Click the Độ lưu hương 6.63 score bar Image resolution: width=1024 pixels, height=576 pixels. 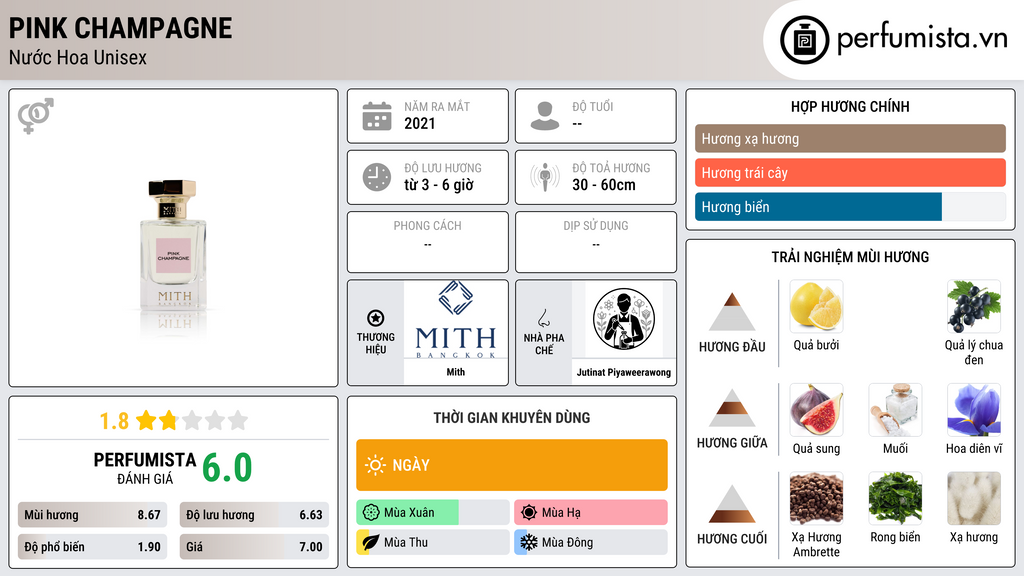pos(254,515)
